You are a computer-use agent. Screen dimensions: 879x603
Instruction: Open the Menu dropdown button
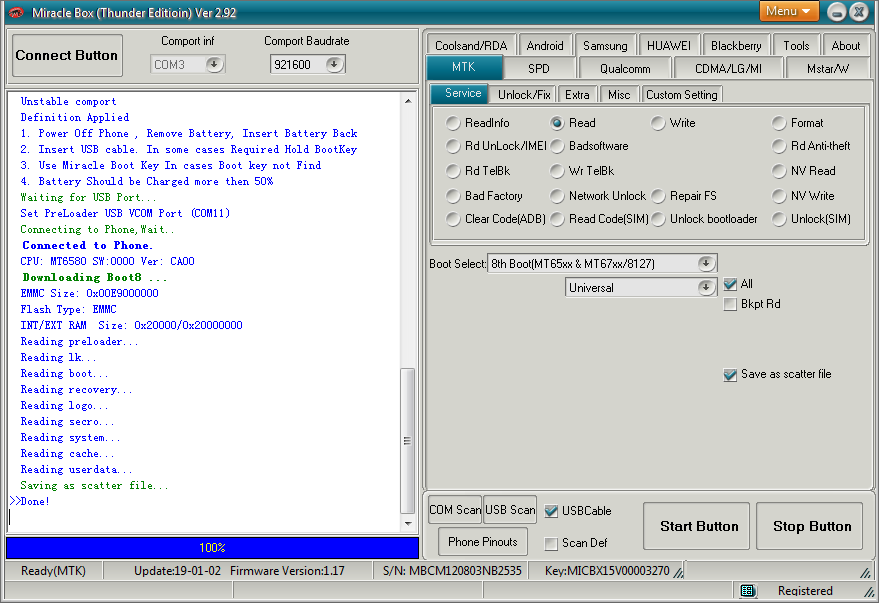(x=789, y=11)
